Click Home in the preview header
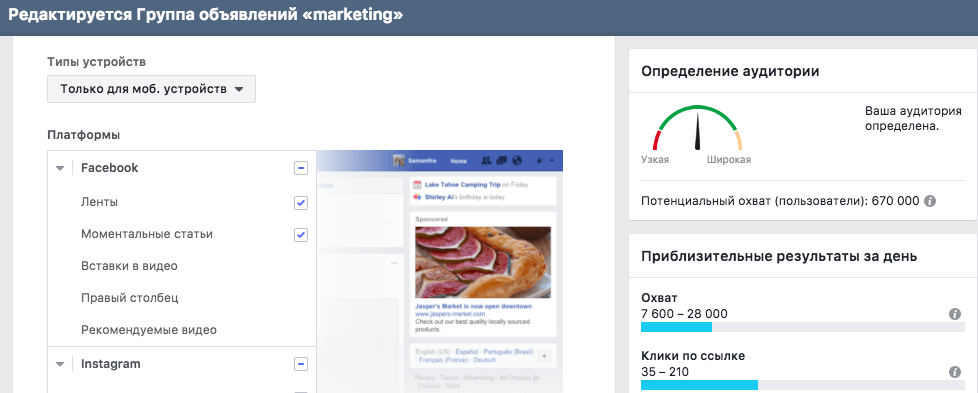Image resolution: width=978 pixels, height=393 pixels. (x=458, y=161)
